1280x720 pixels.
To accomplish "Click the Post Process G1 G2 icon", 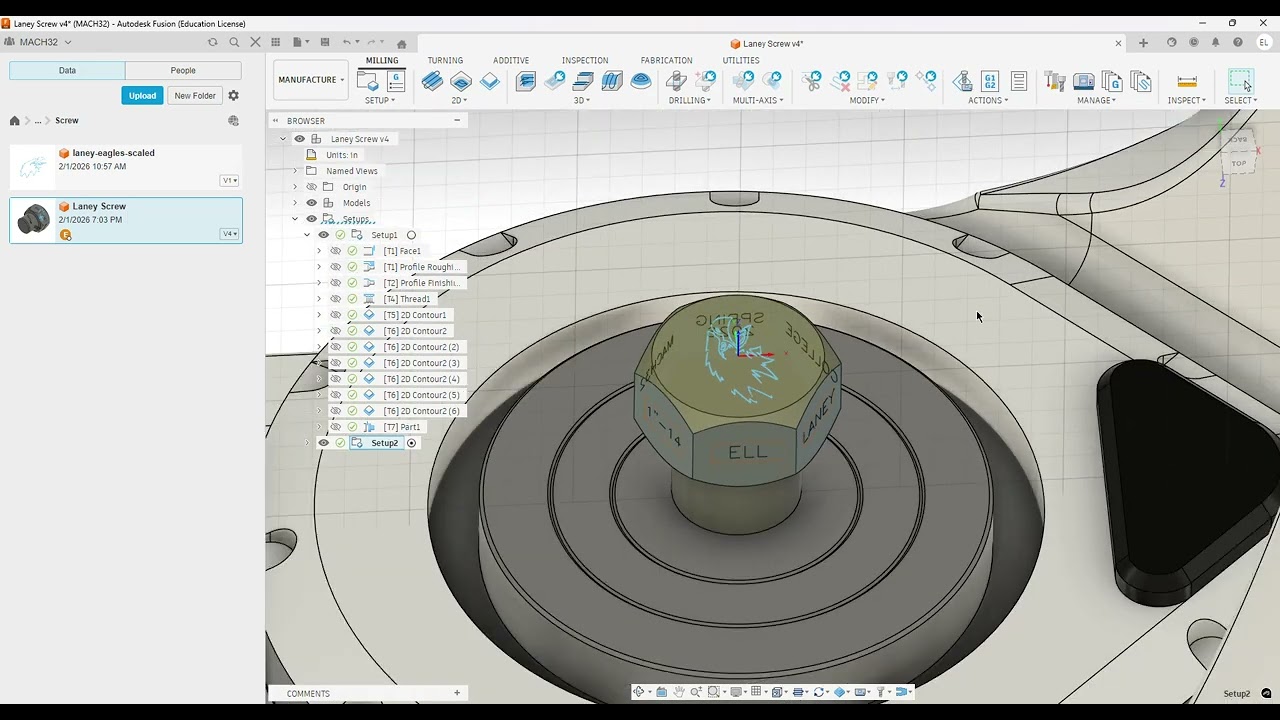I will pos(990,81).
